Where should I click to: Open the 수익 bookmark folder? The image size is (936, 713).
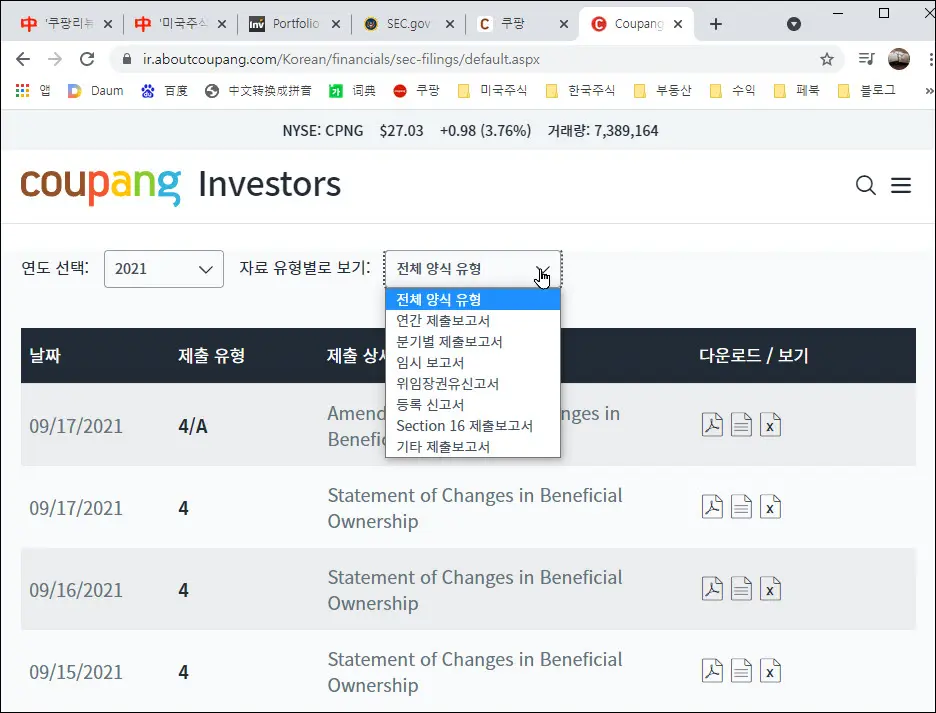tap(732, 91)
